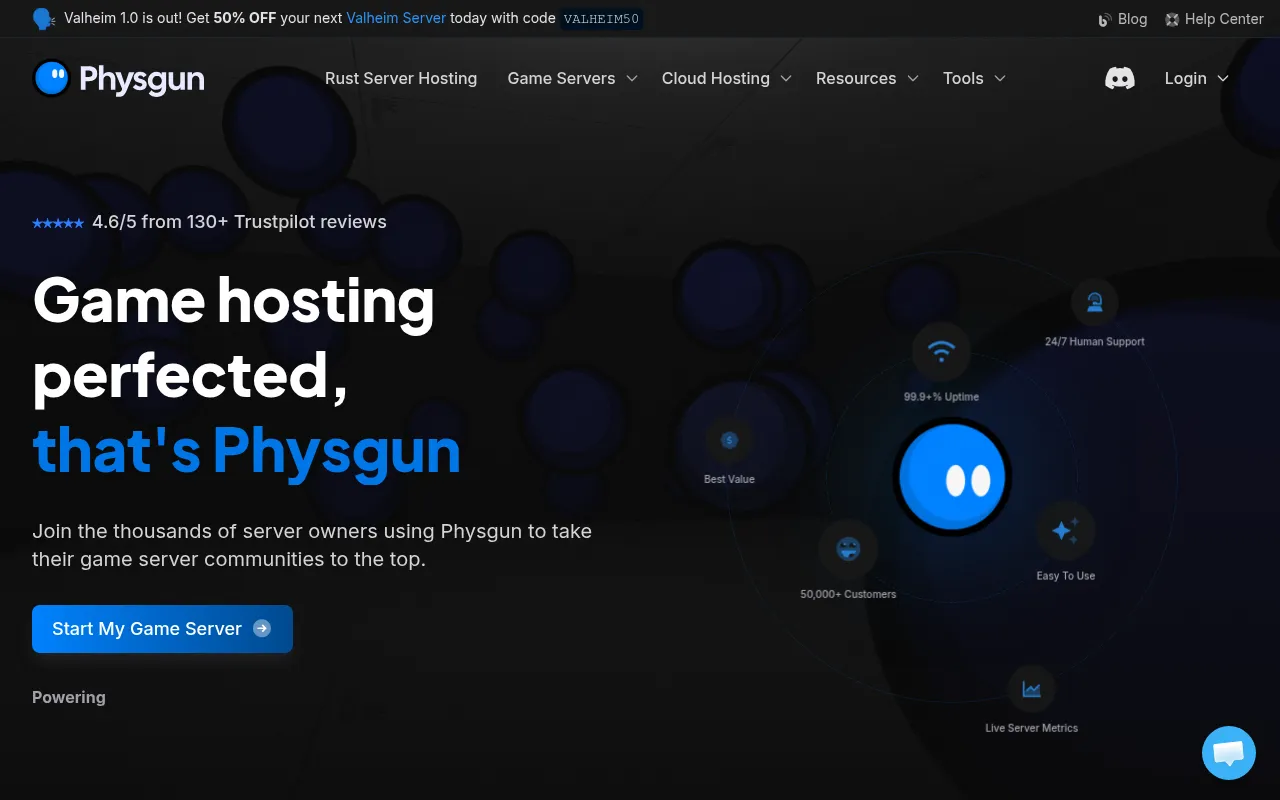Click the Easy To Use label
Image resolution: width=1280 pixels, height=800 pixels.
click(1065, 576)
